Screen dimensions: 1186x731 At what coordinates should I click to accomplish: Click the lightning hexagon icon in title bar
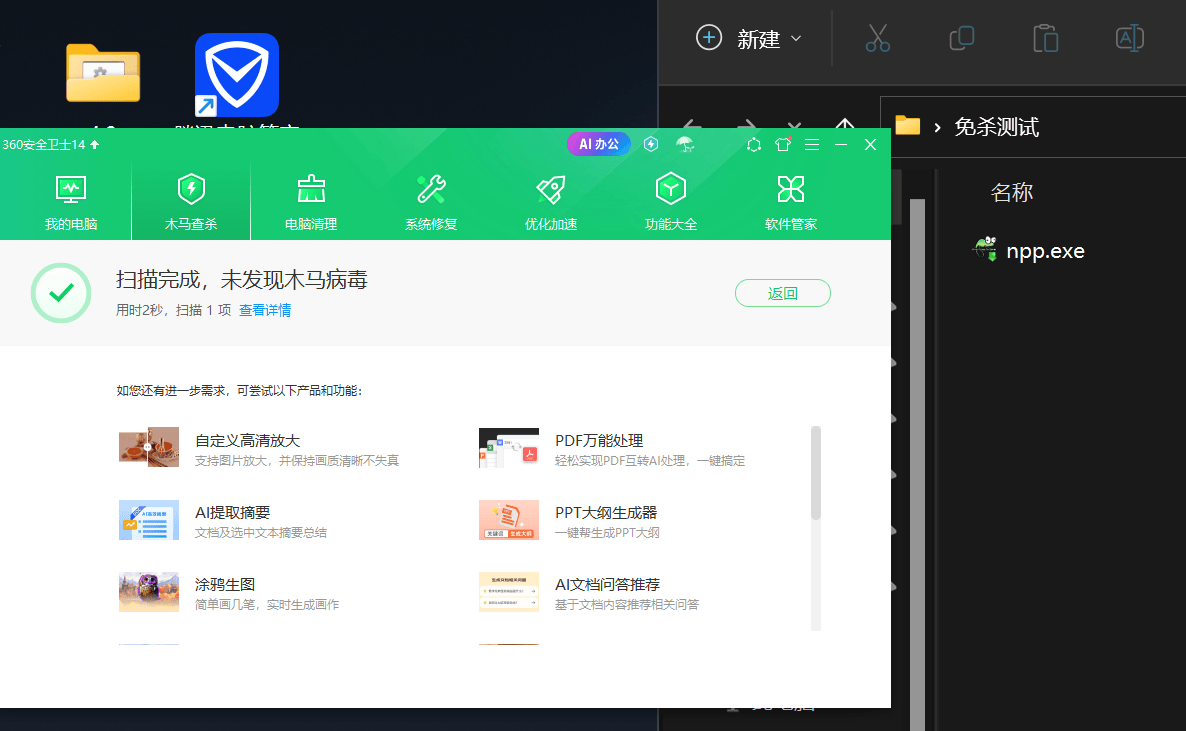[651, 144]
